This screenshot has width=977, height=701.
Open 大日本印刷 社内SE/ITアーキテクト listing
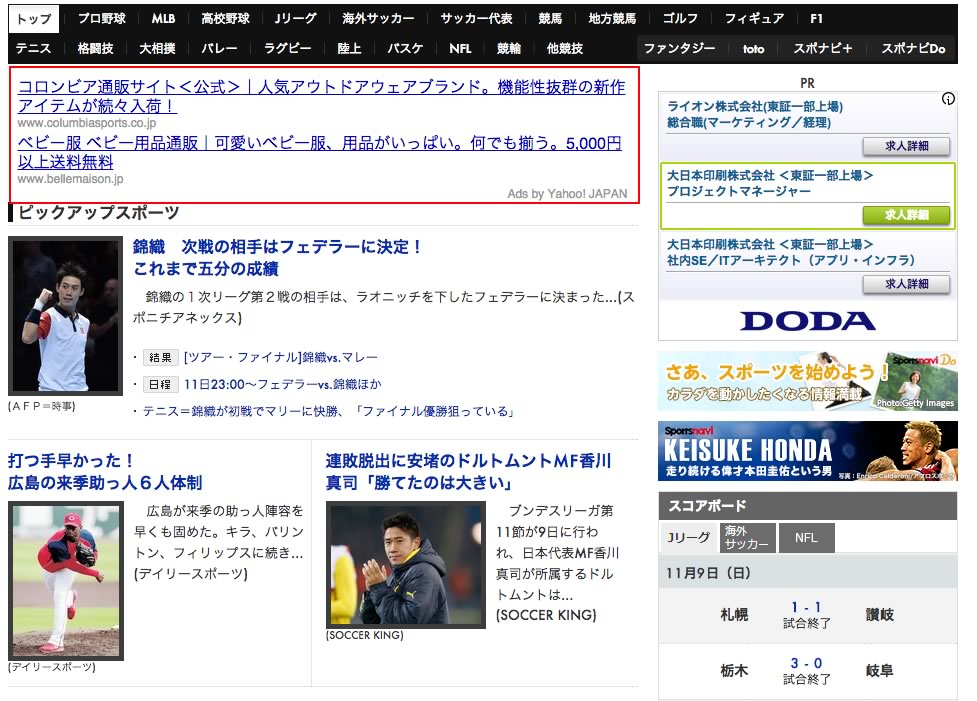[x=791, y=252]
